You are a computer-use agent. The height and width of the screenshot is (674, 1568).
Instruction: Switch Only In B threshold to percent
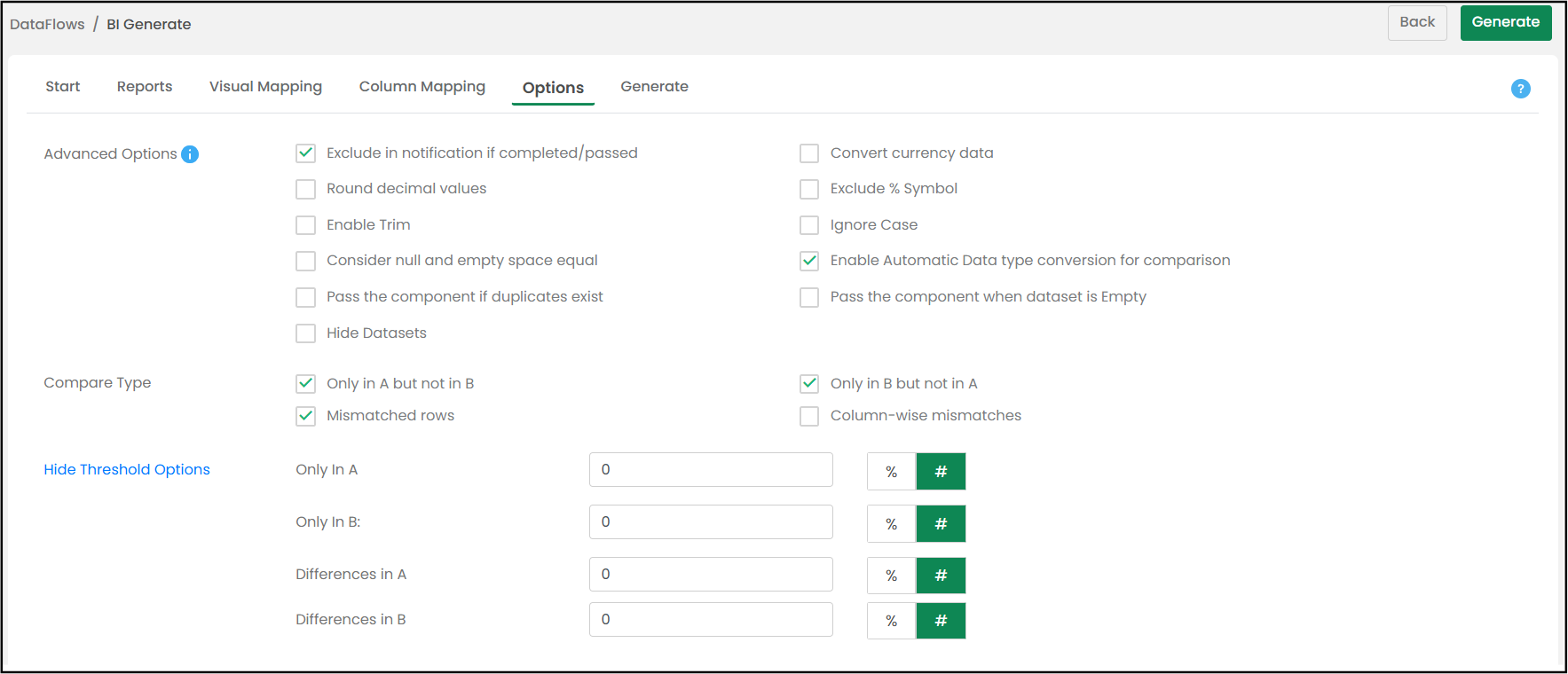(892, 524)
